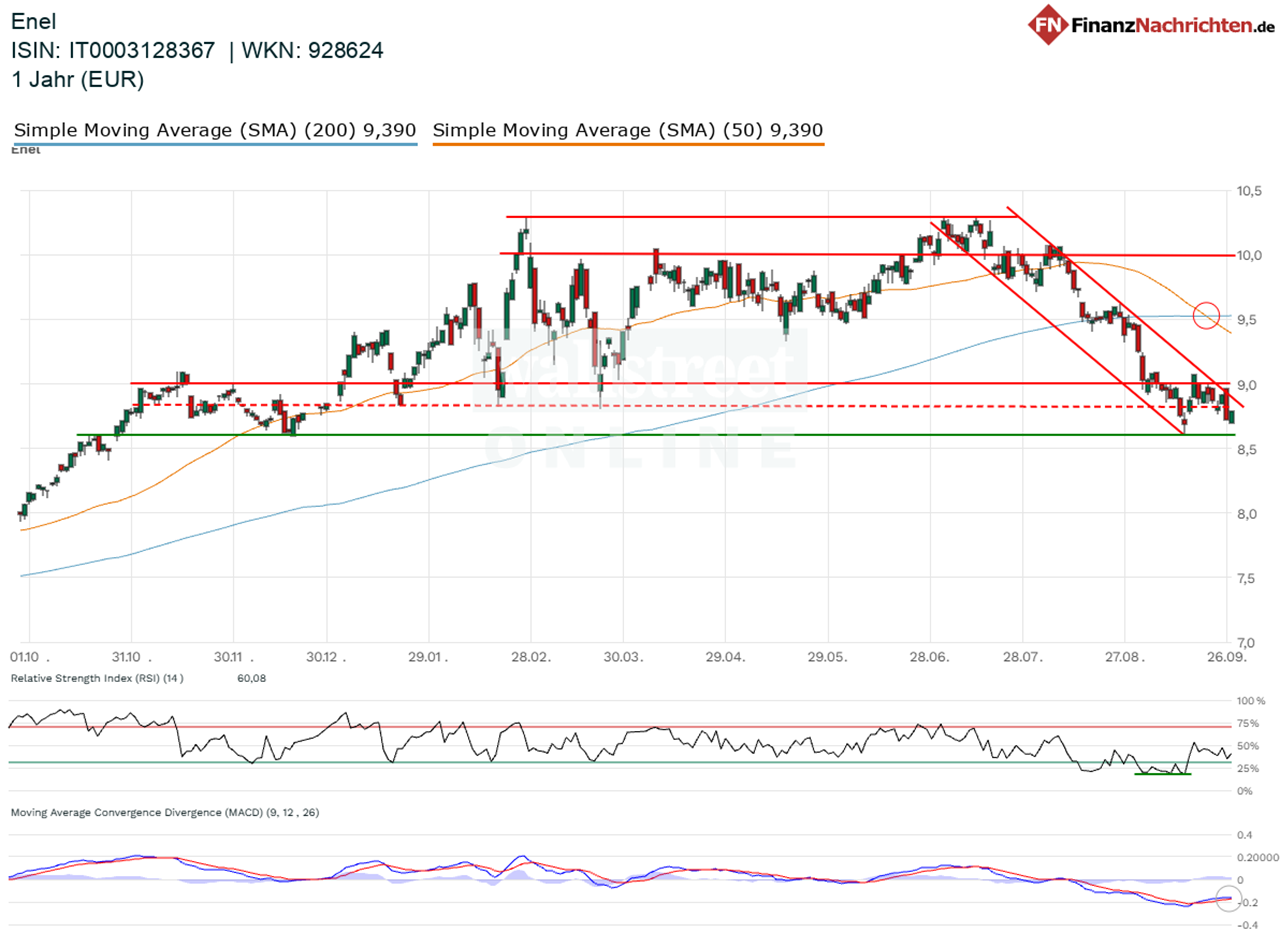This screenshot has height=940, width=1280.
Task: Click the 25% RSI axis label
Action: (x=1249, y=768)
